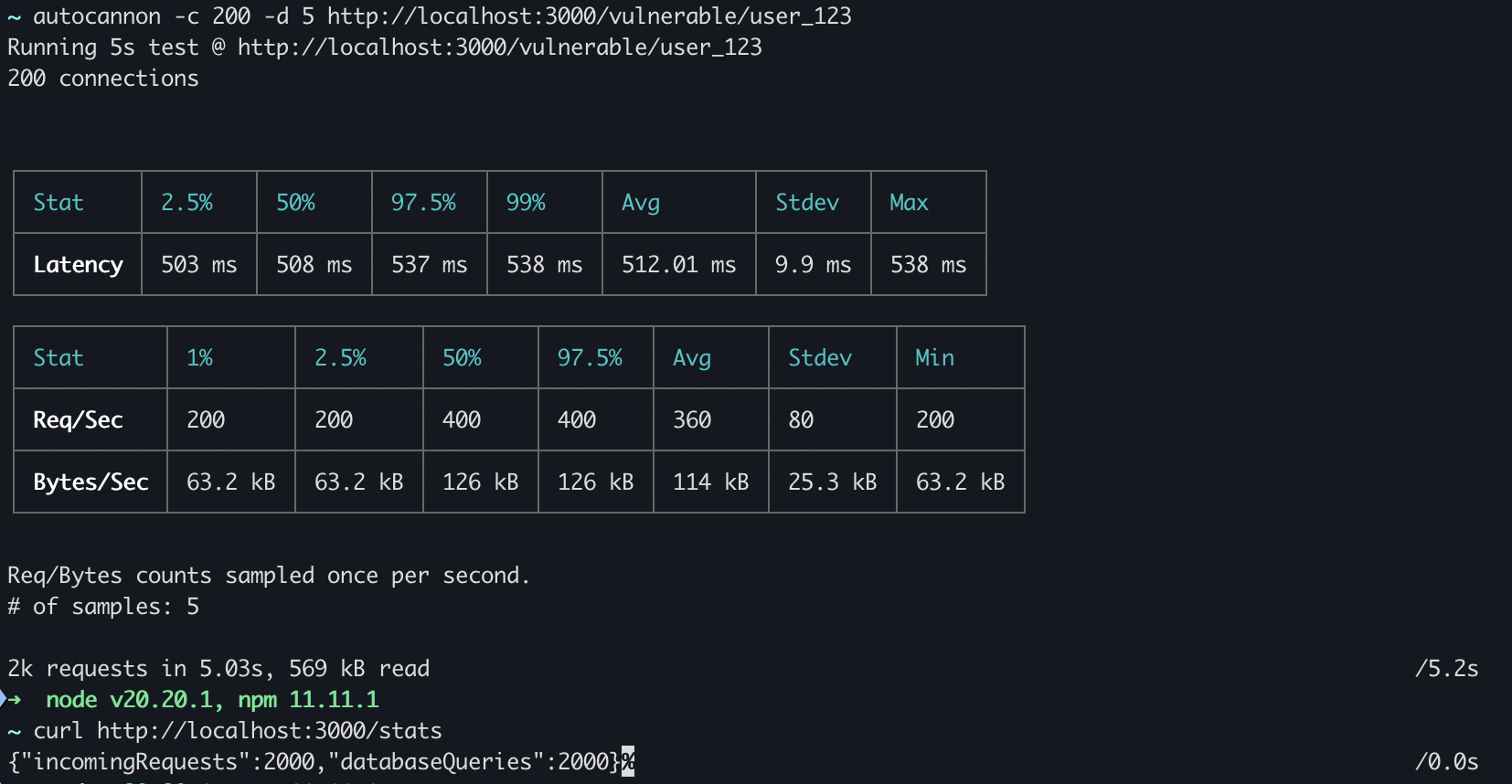Click the 512.01 ms average latency cell
This screenshot has width=1512, height=784.
pyautogui.click(x=678, y=265)
